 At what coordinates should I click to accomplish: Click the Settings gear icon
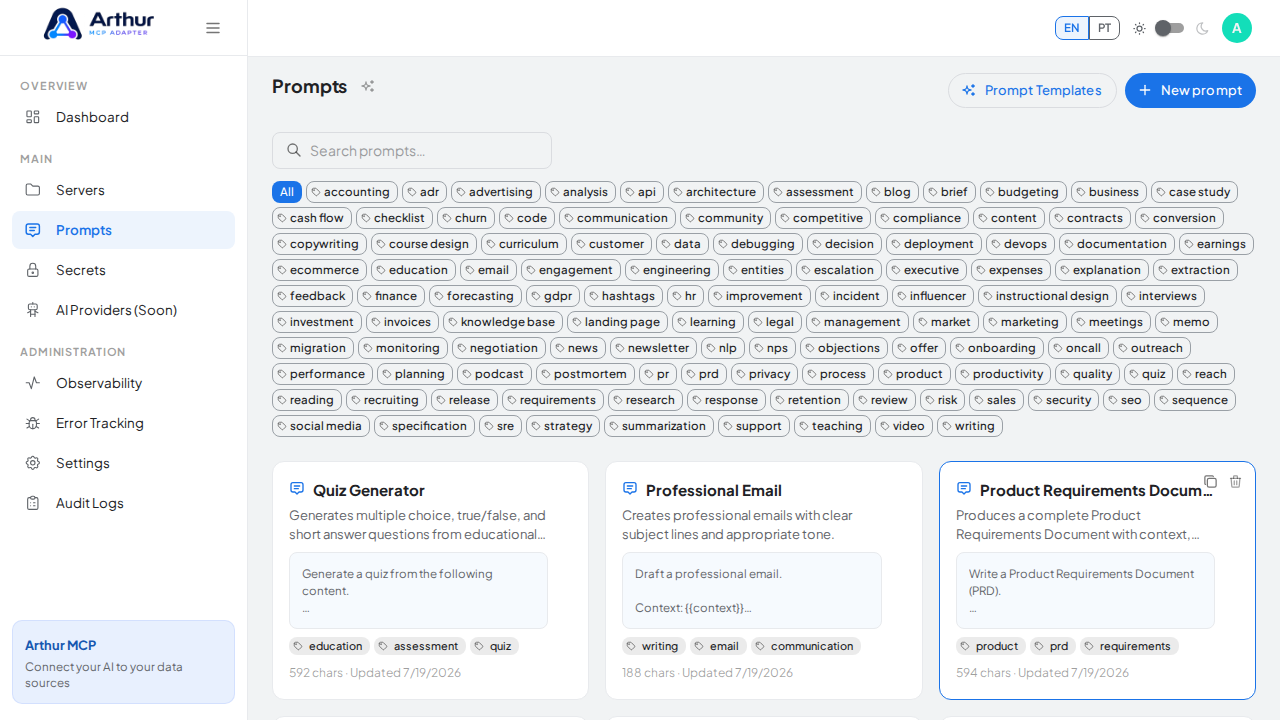pos(33,463)
